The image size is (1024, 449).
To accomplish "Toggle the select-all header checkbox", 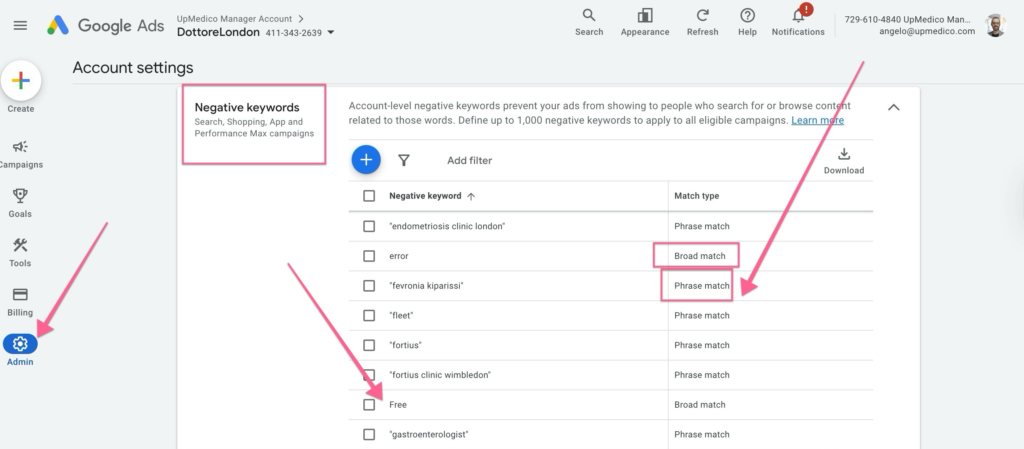I will [369, 196].
